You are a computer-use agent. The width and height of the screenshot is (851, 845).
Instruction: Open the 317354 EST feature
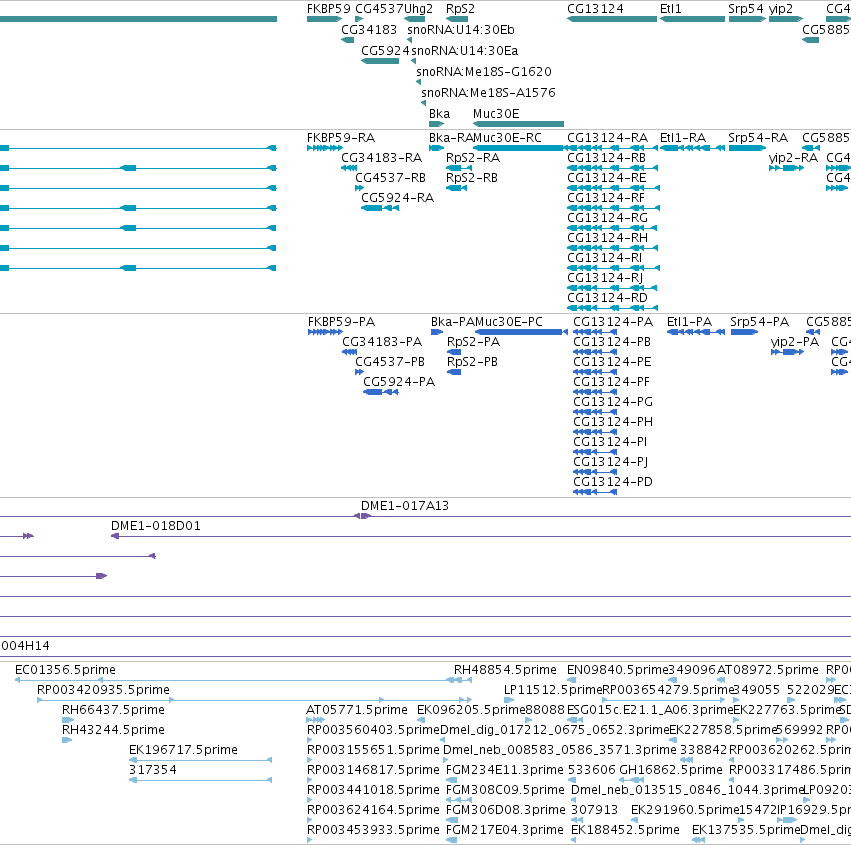(200, 780)
